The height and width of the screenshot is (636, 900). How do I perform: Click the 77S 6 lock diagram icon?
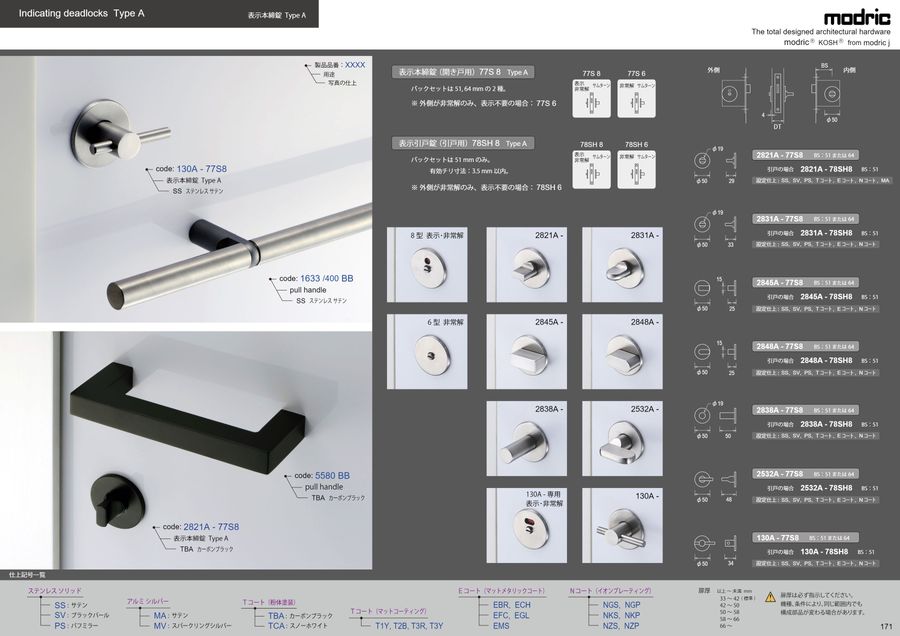(x=637, y=99)
